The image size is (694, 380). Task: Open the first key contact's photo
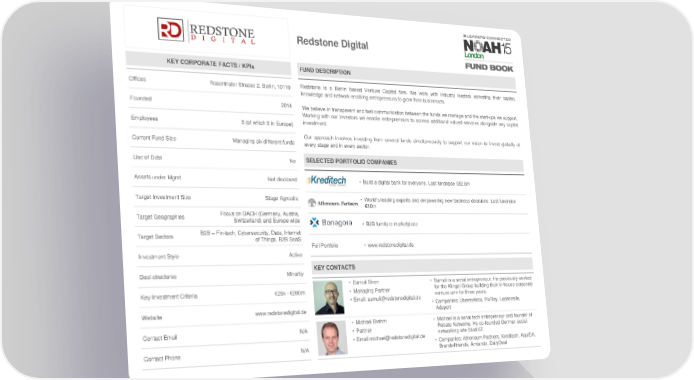[329, 297]
